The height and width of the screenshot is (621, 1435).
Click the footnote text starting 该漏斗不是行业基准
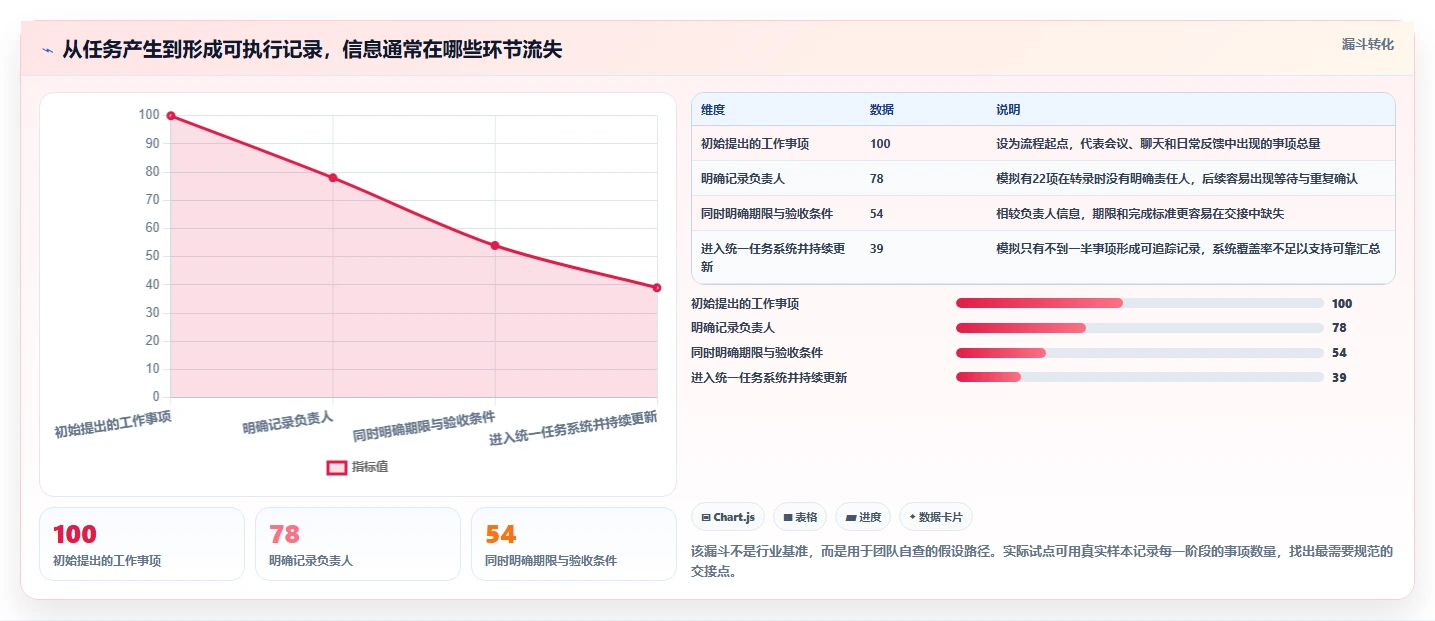point(1042,562)
